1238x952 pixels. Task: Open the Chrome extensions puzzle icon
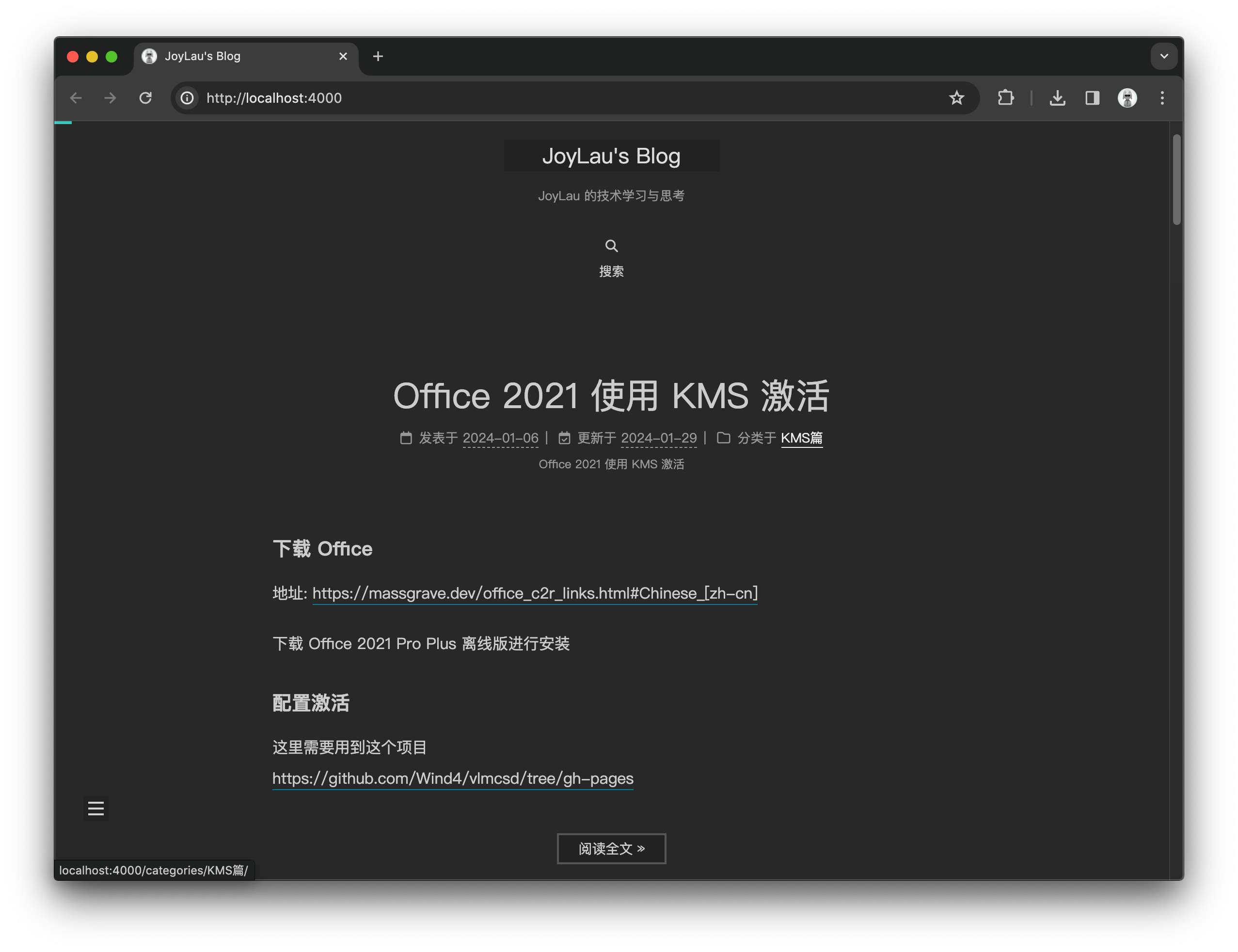click(1006, 98)
